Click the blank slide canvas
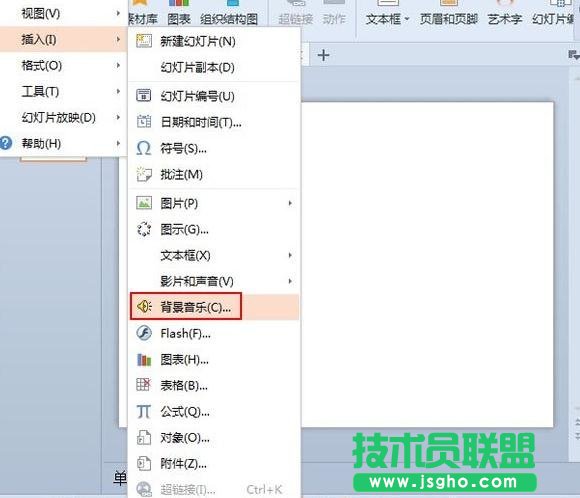The image size is (580, 498). (x=427, y=265)
